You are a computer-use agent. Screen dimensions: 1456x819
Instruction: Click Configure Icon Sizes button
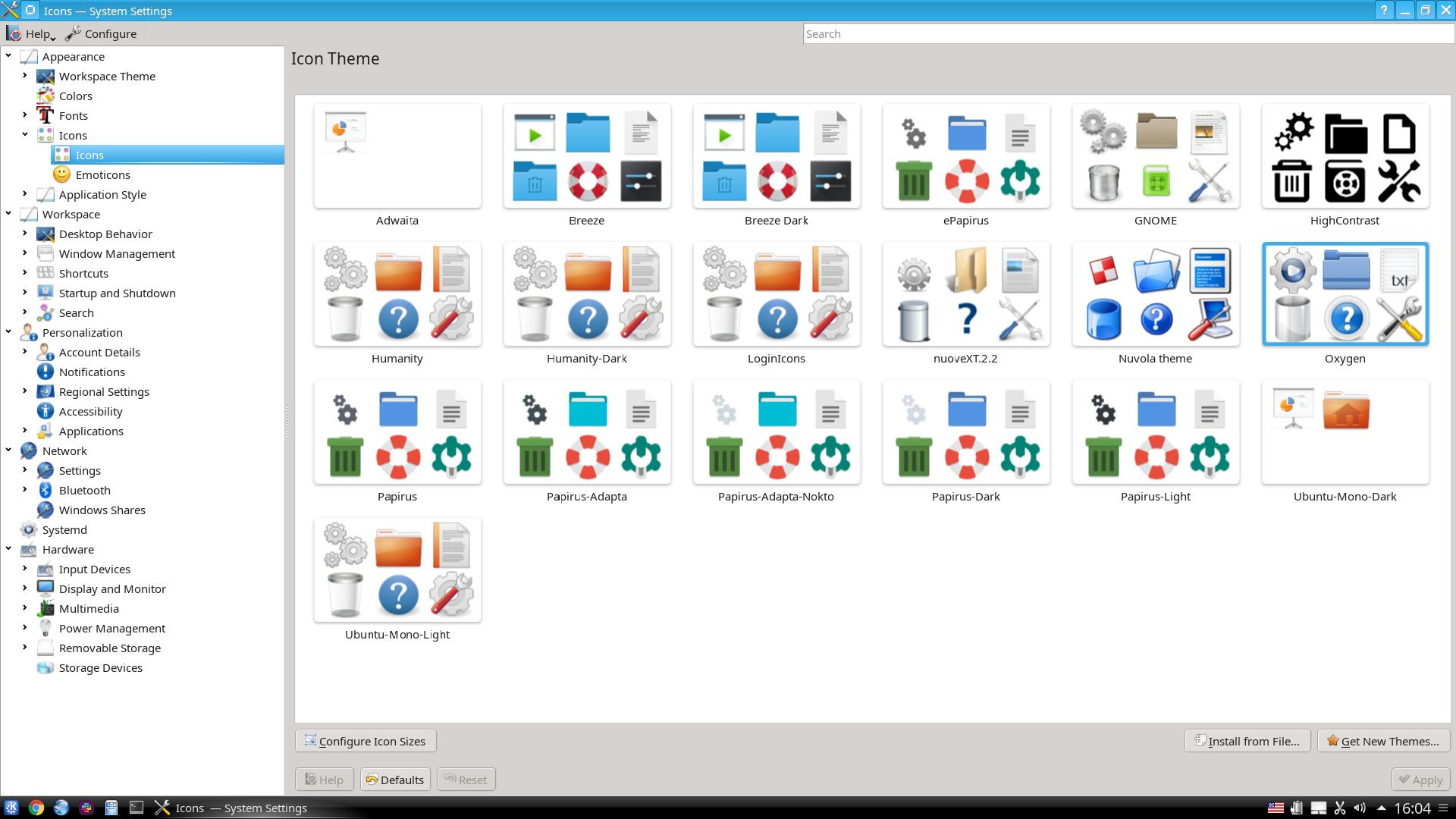(366, 741)
